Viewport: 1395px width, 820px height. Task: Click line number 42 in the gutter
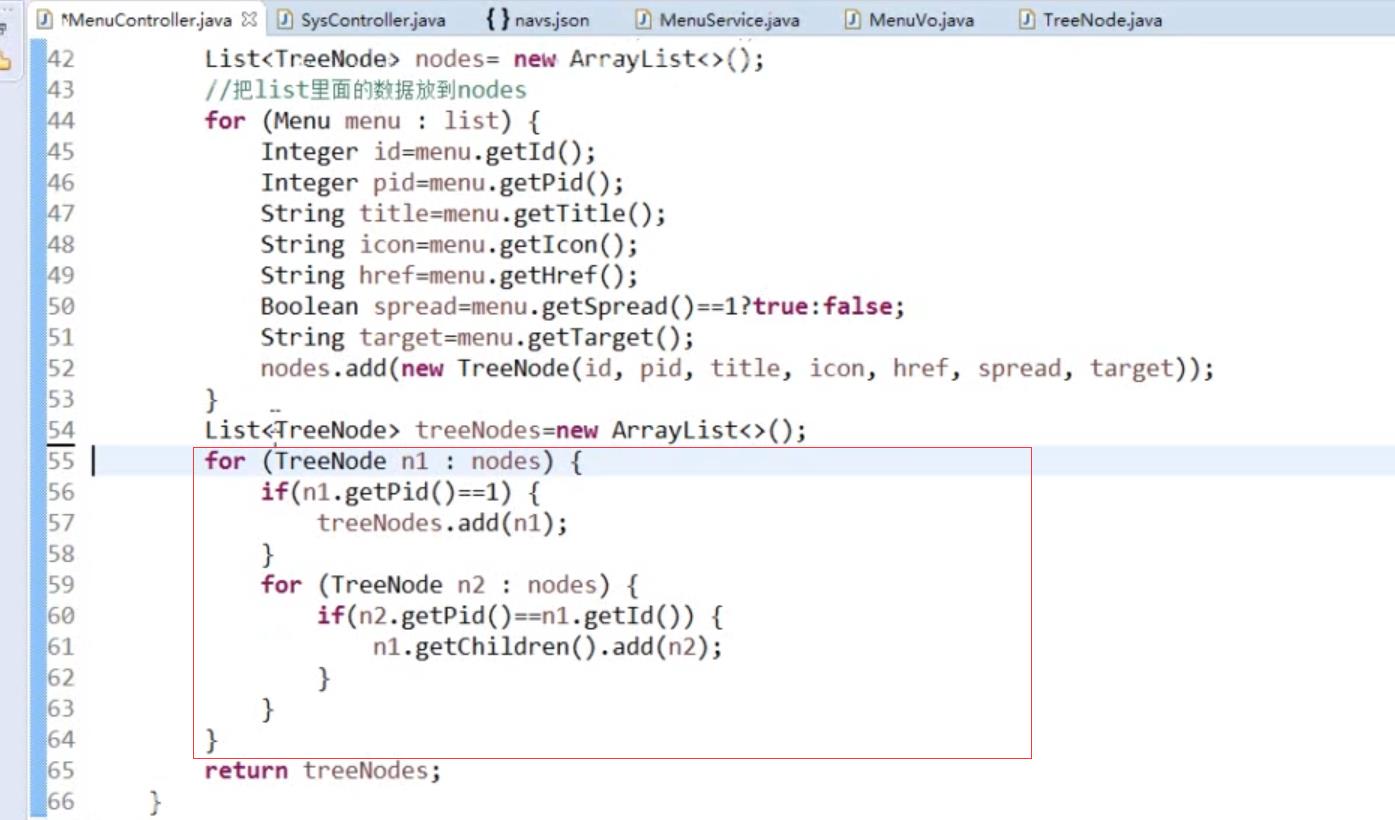tap(61, 60)
